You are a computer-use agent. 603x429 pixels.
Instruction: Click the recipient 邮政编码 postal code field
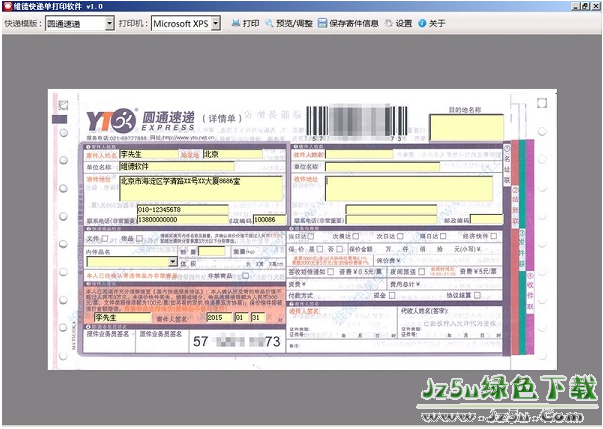point(486,220)
